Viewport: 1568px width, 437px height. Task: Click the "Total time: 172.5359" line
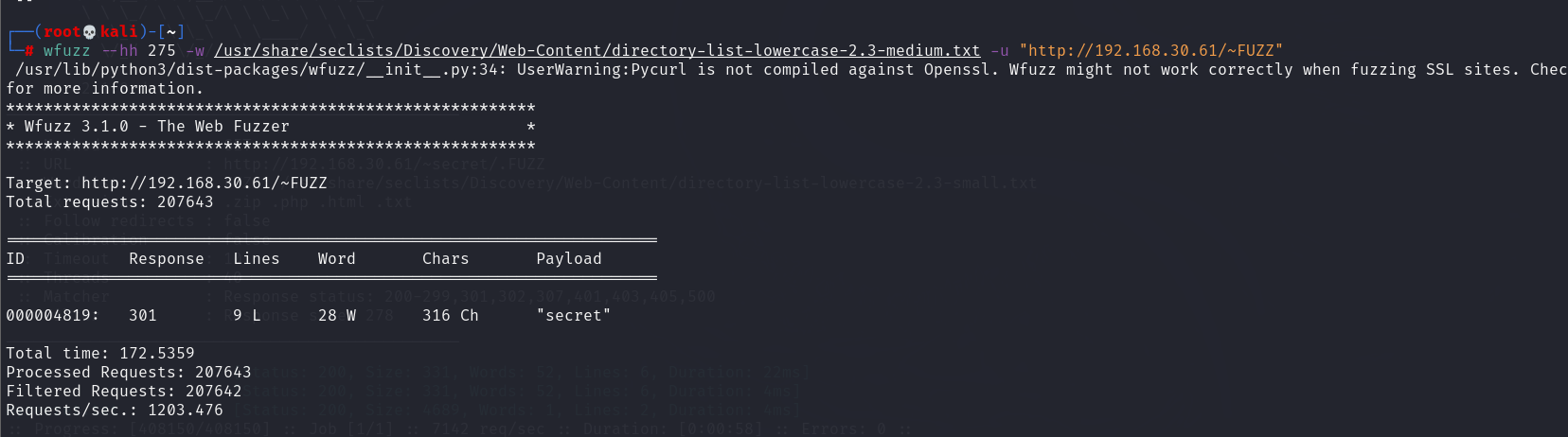(99, 354)
